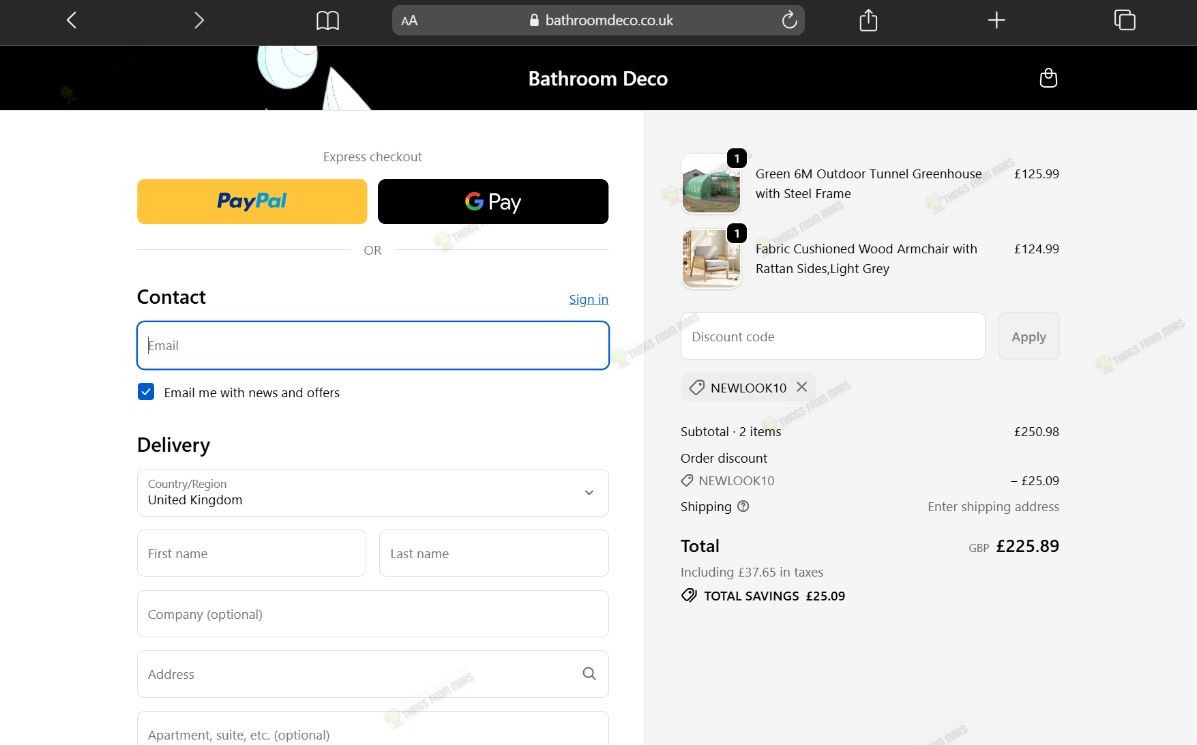Go back with the Safari back arrow
Screen dimensions: 1197x745
72,20
